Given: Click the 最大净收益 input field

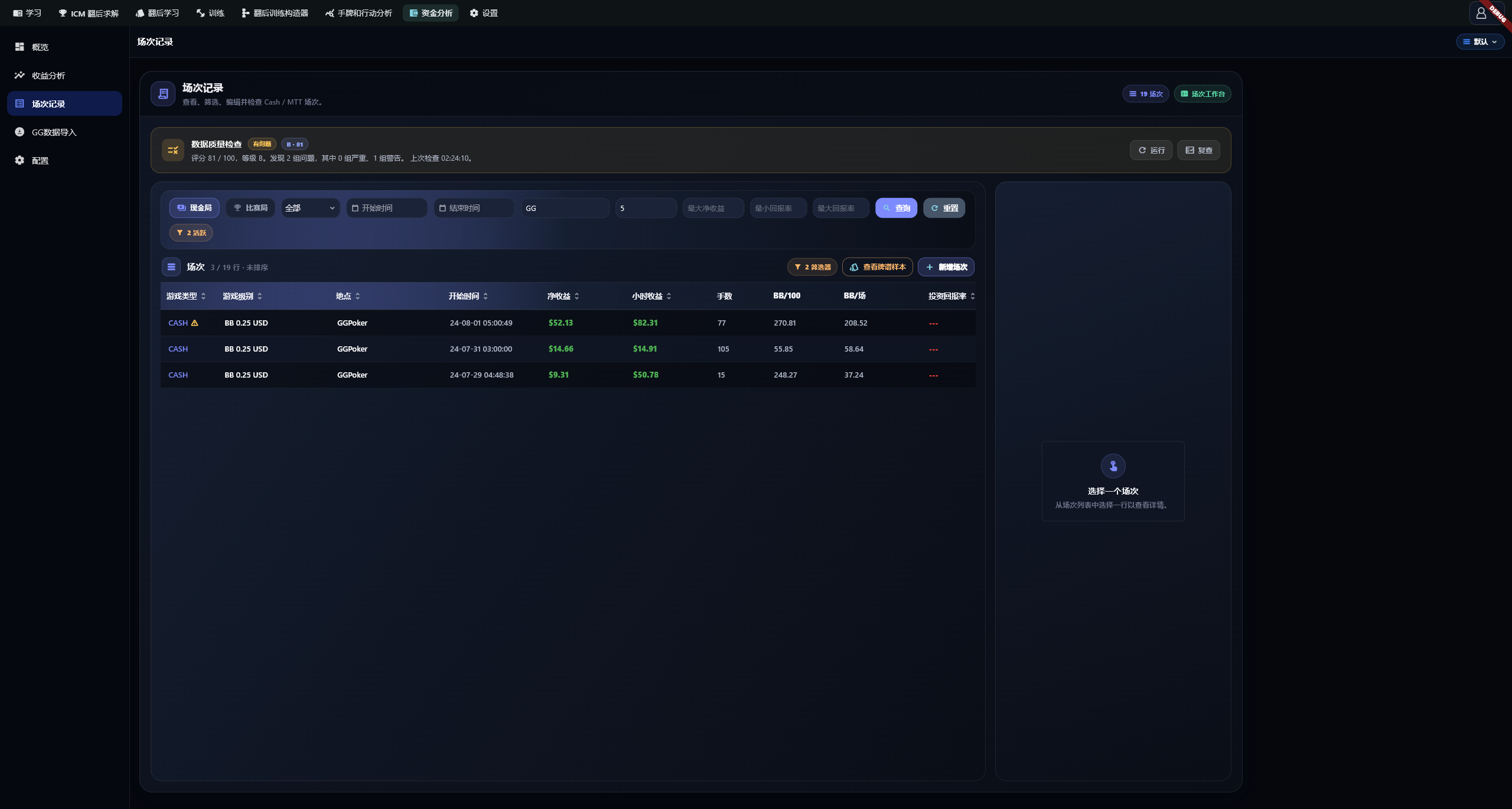Looking at the screenshot, I should (713, 208).
